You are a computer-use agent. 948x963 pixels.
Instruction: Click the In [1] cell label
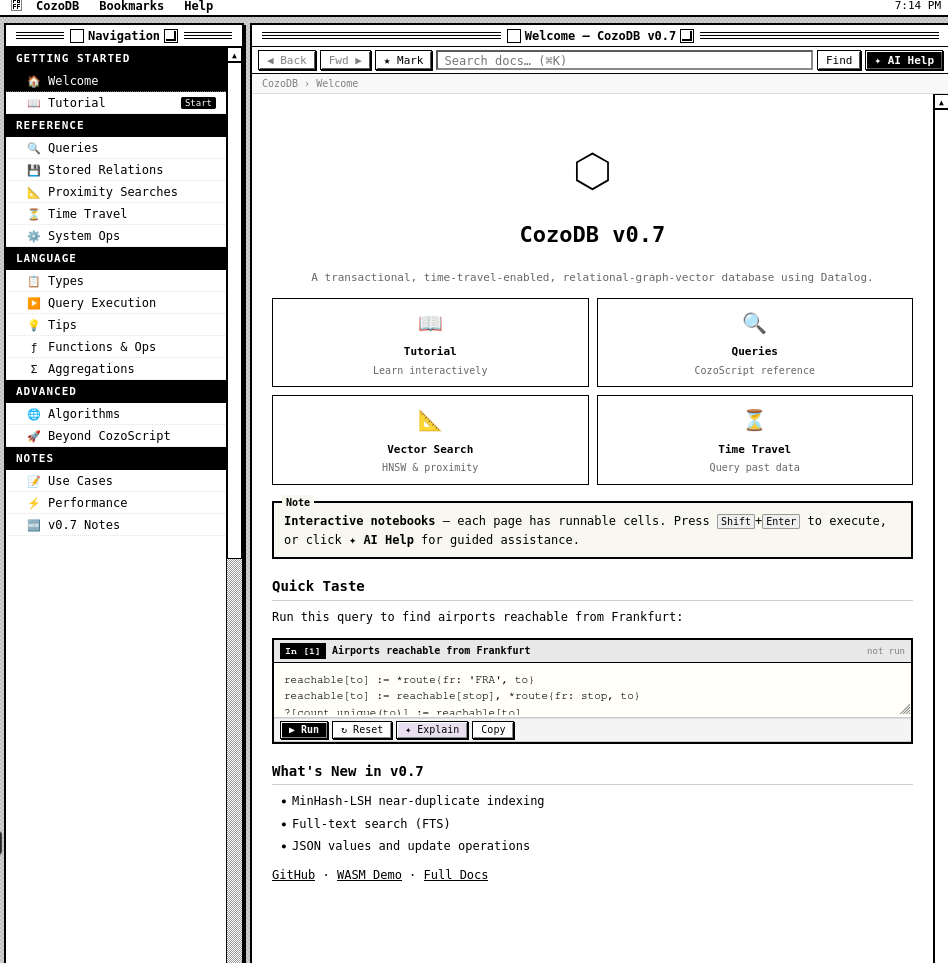click(303, 651)
